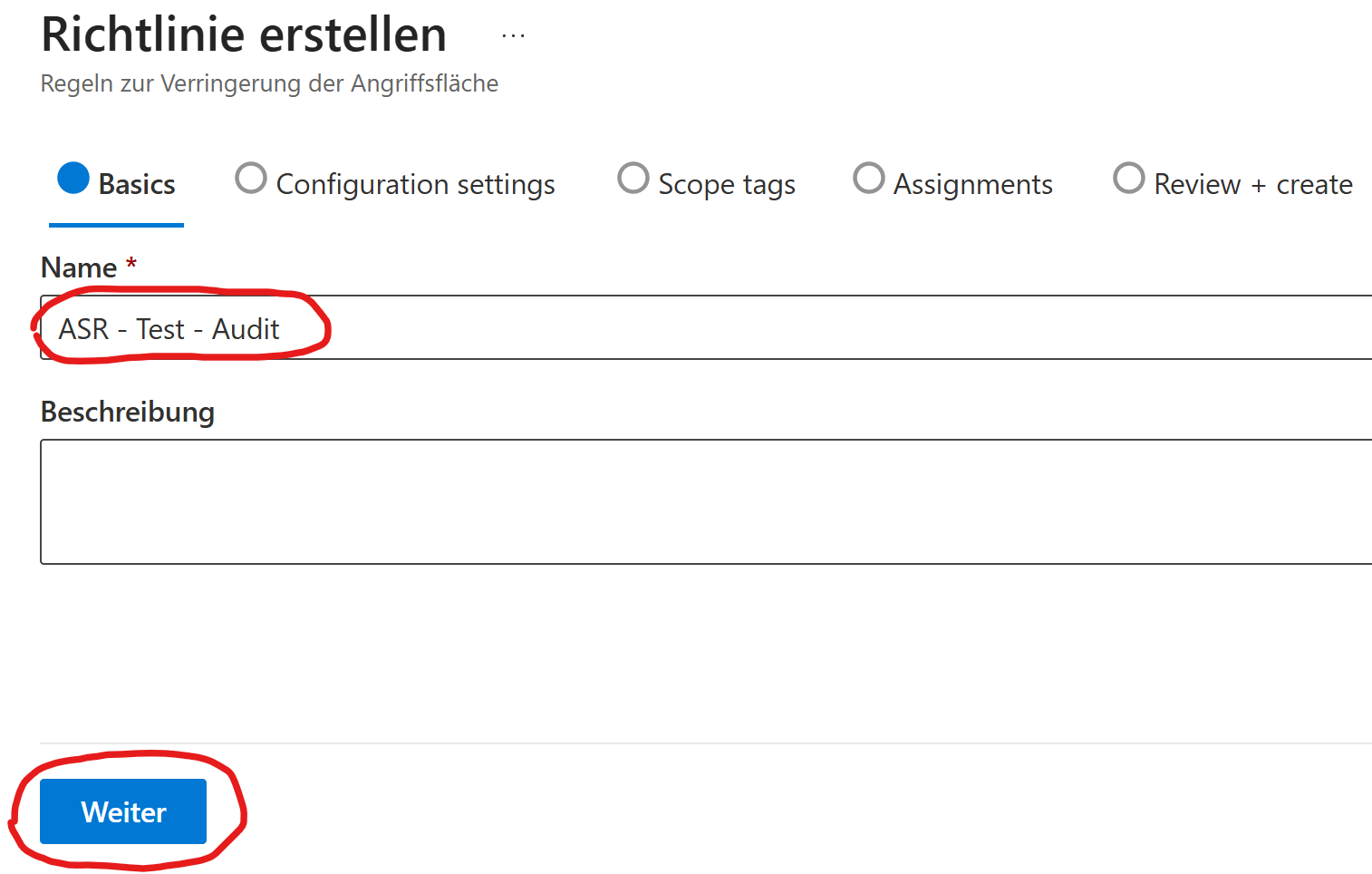Click the blue underline beneath Basics

116,225
